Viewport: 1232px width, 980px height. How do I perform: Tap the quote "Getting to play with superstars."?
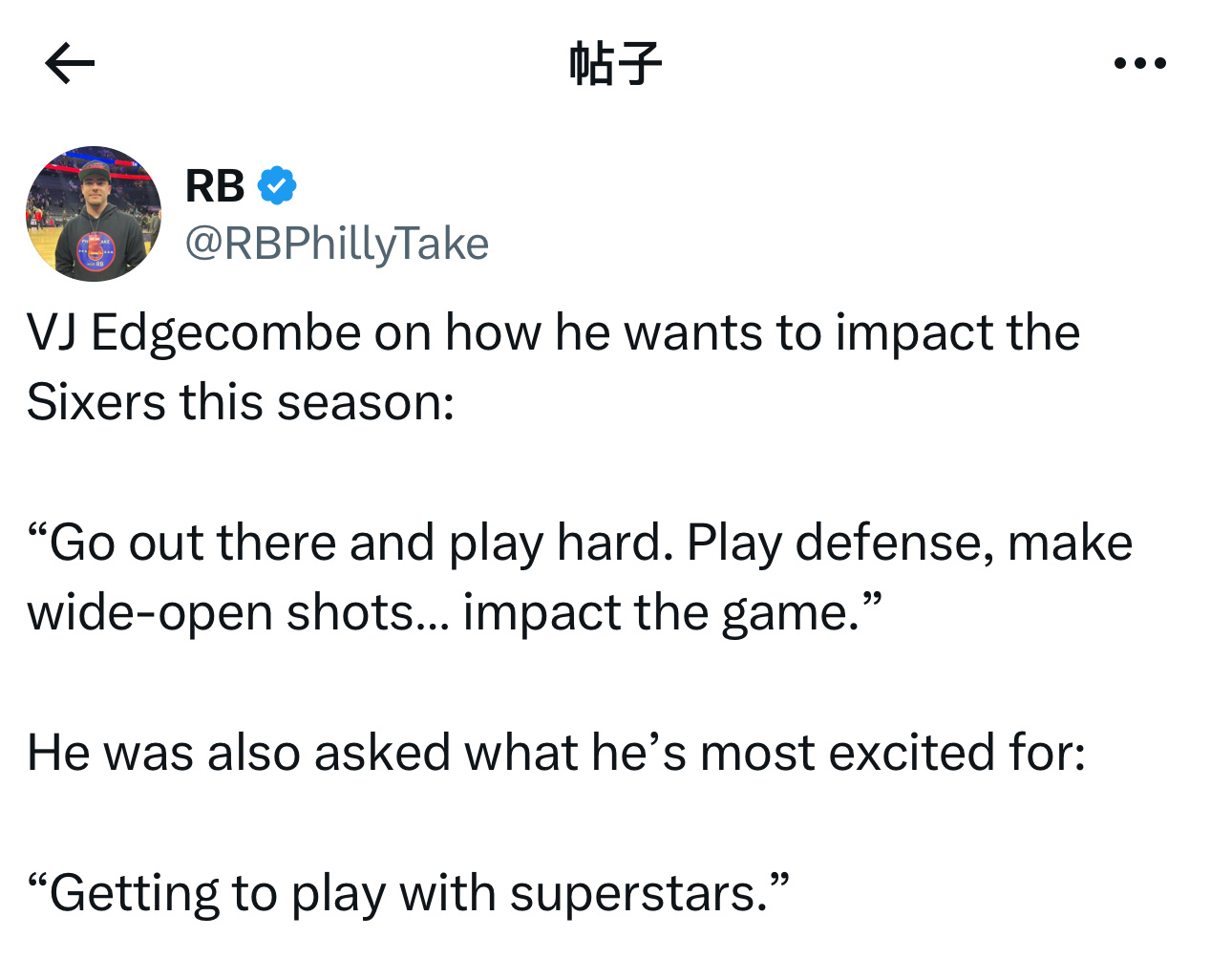(409, 894)
